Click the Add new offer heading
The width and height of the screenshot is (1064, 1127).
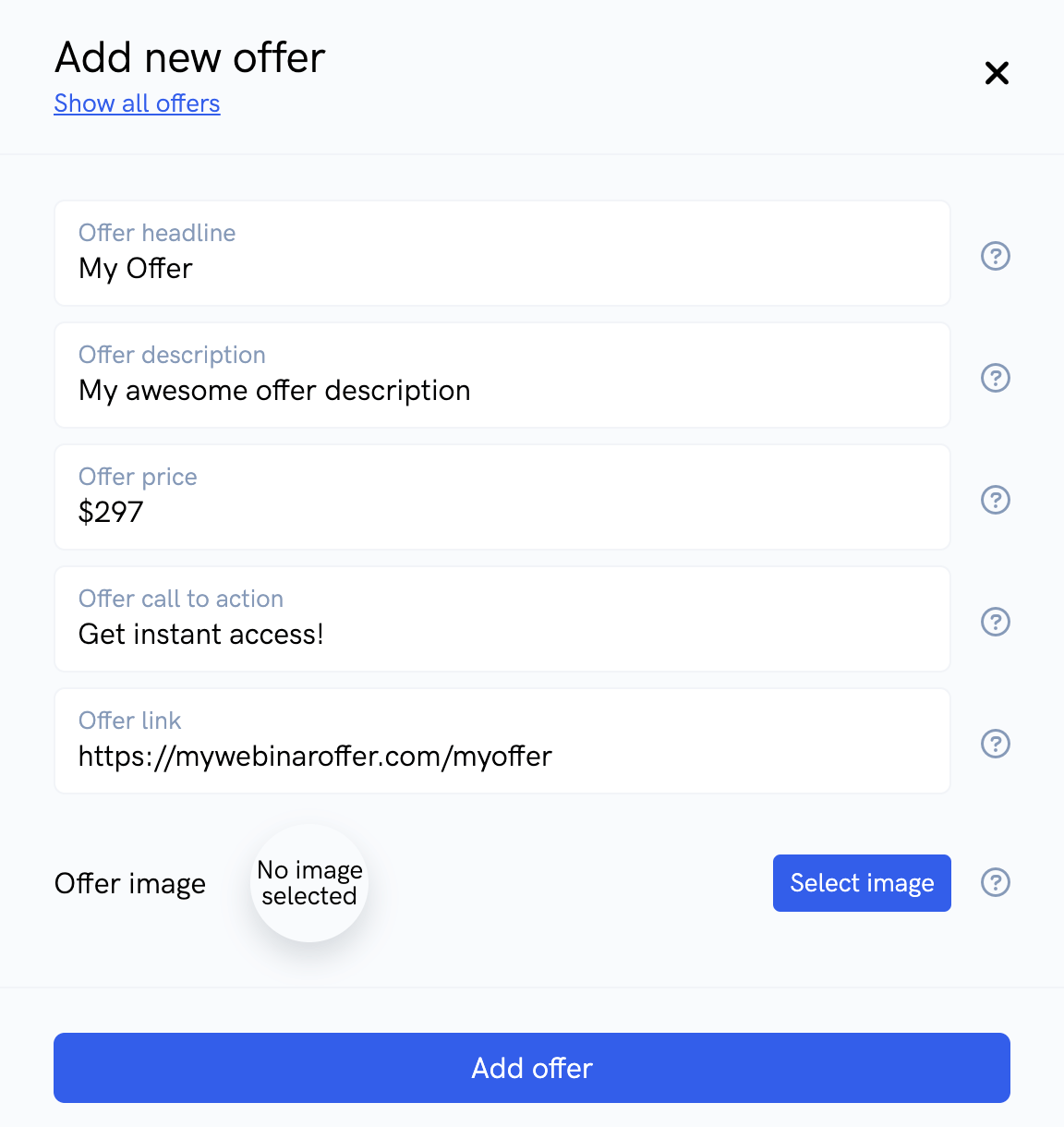189,57
